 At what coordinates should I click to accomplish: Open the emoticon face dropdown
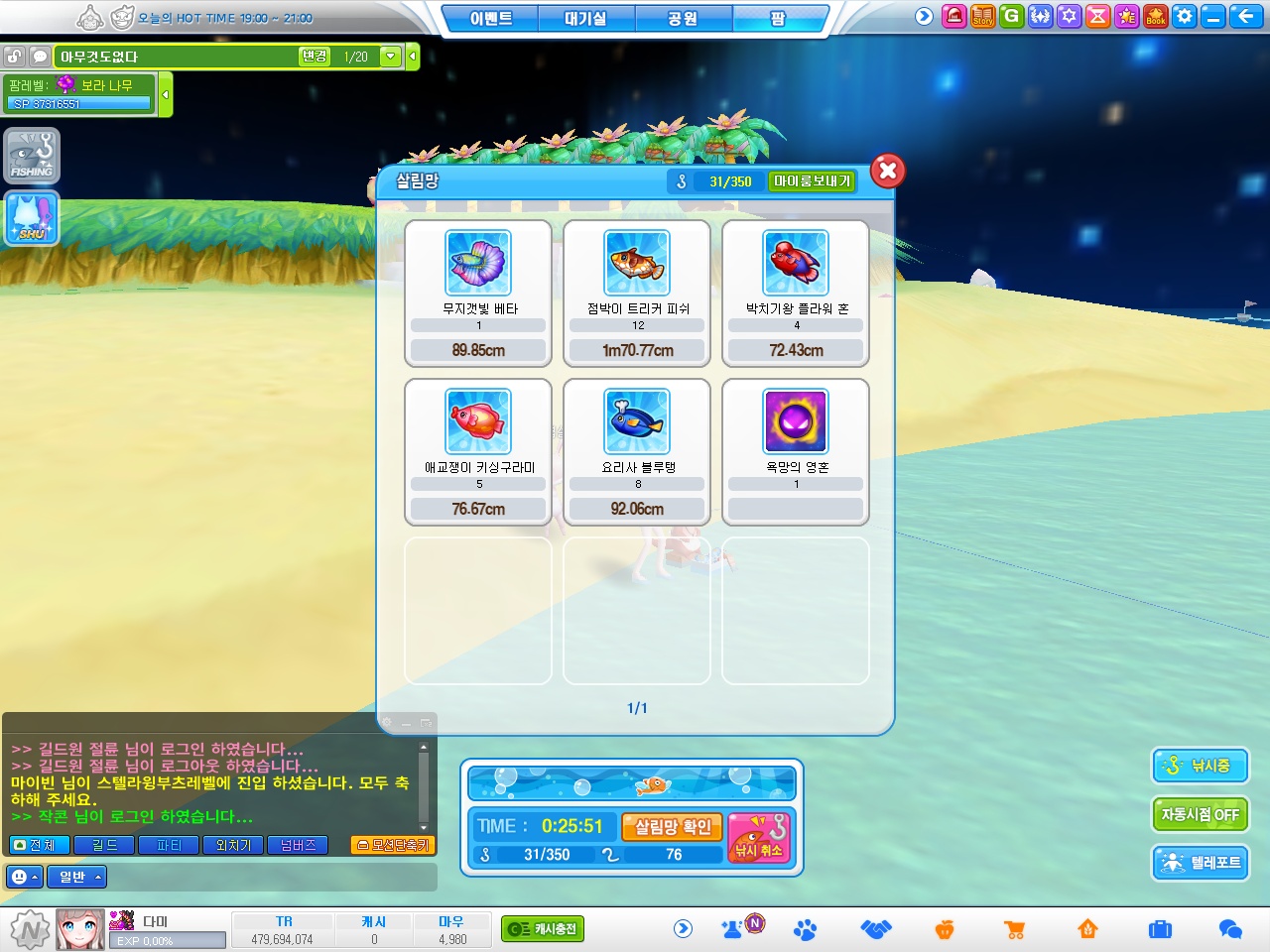coord(24,877)
